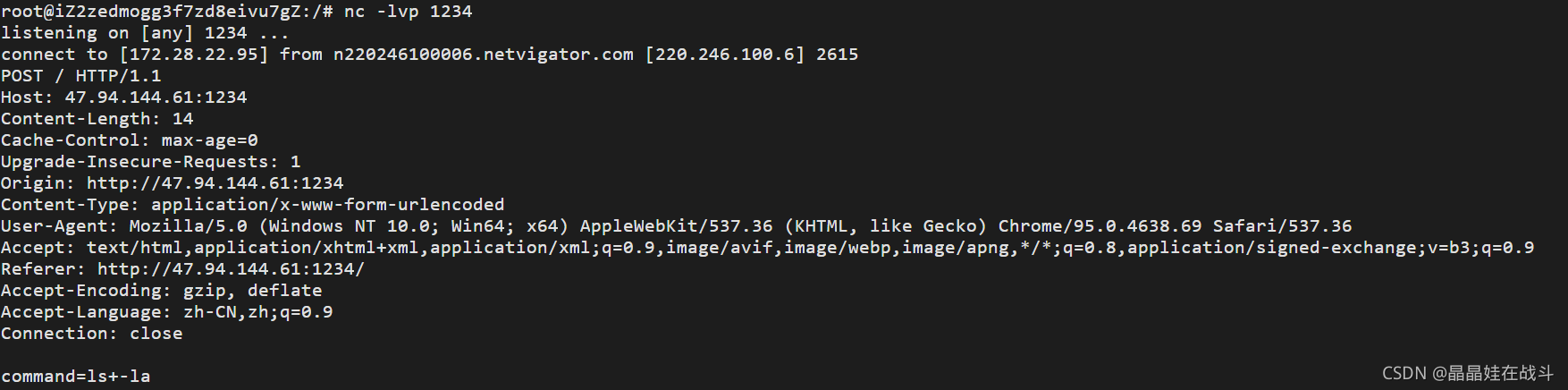Click the Host header value 47.94.144.61:1234

156,97
